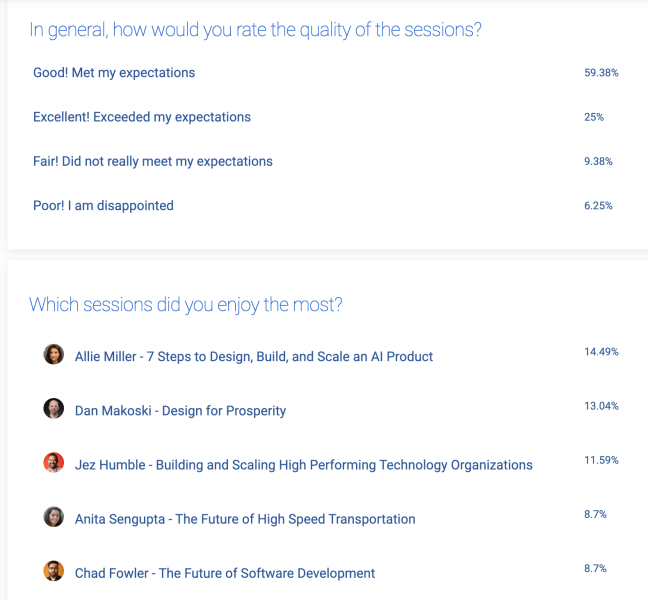Select 'Fair! Did not really meet' response row

(326, 161)
